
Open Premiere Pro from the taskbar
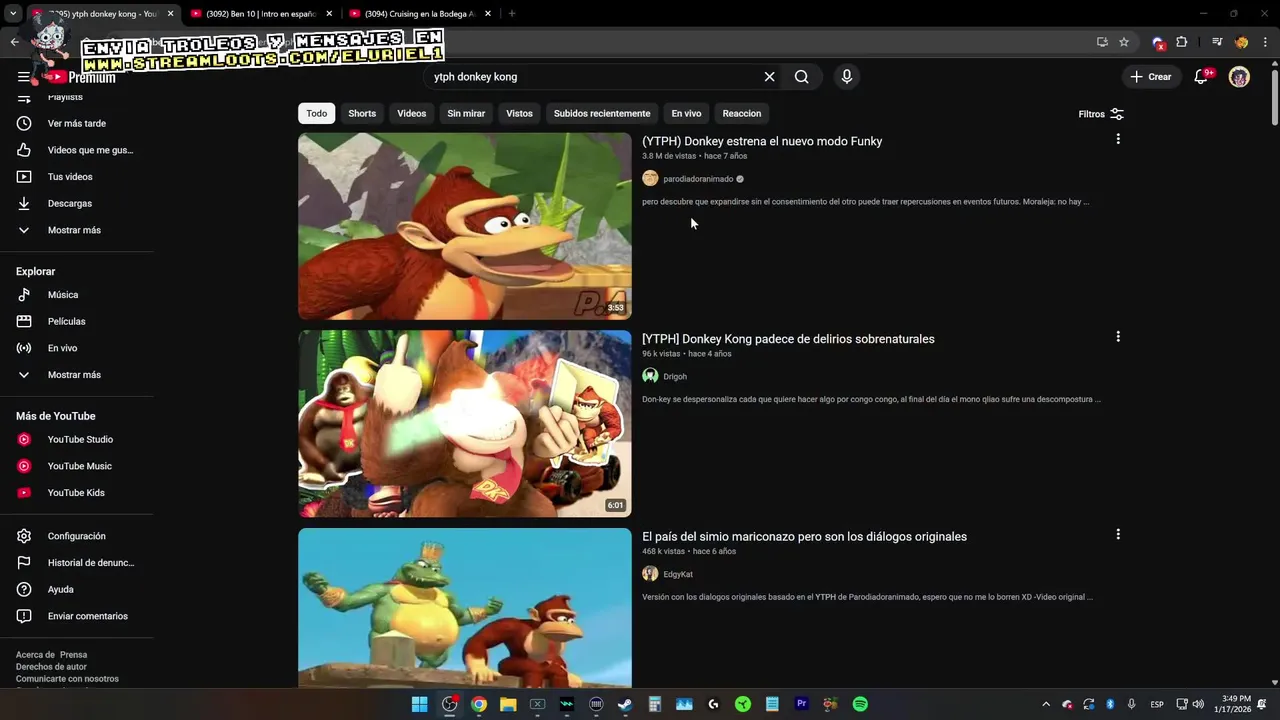(x=801, y=704)
